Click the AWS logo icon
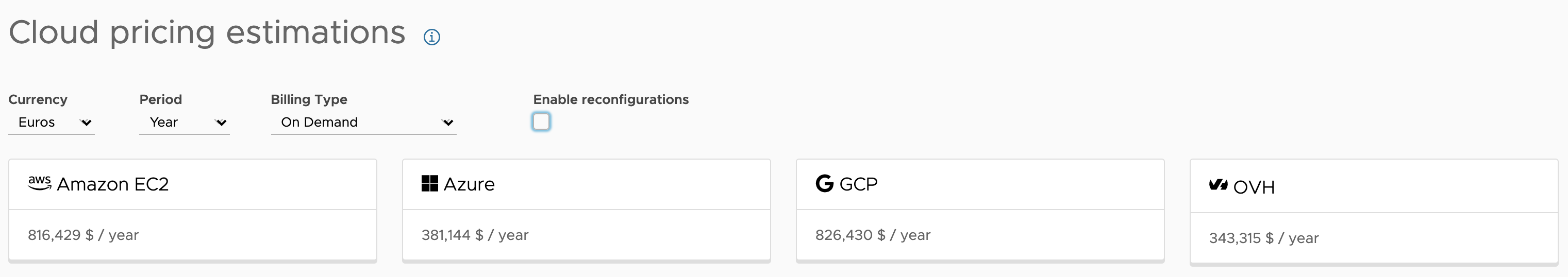 (x=40, y=183)
